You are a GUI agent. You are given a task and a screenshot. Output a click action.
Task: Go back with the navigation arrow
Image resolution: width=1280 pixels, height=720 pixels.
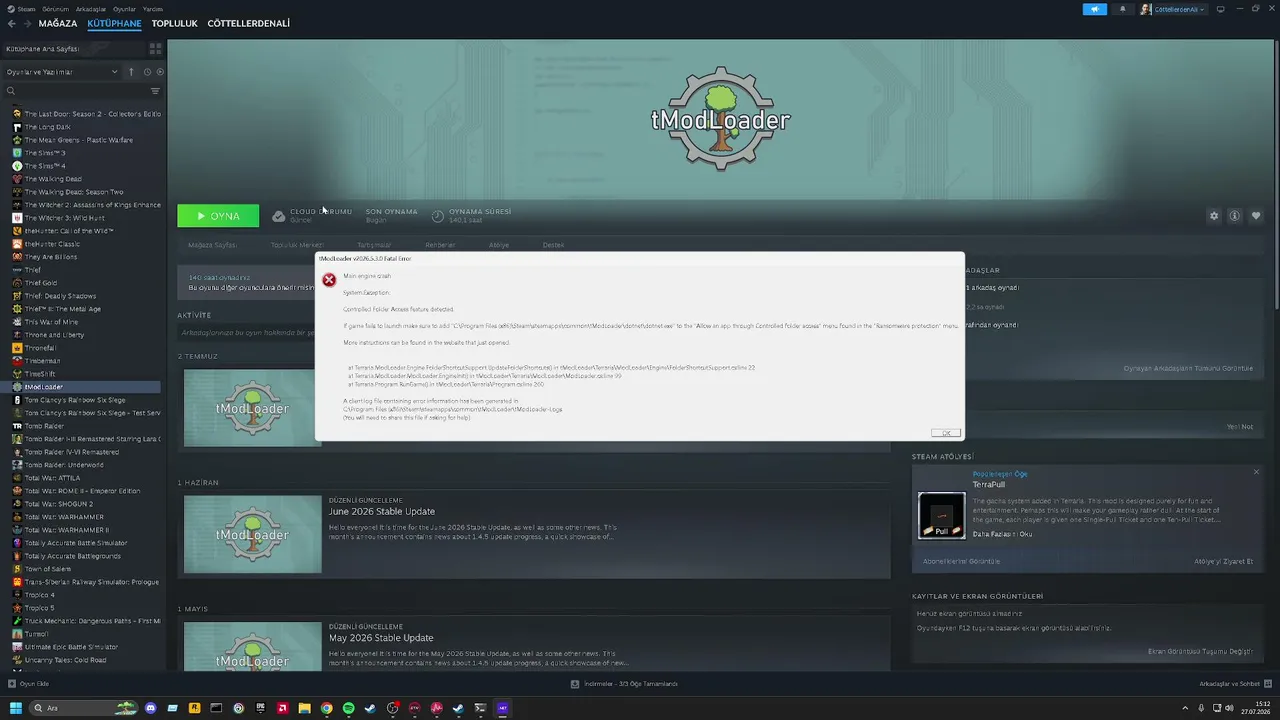point(12,23)
